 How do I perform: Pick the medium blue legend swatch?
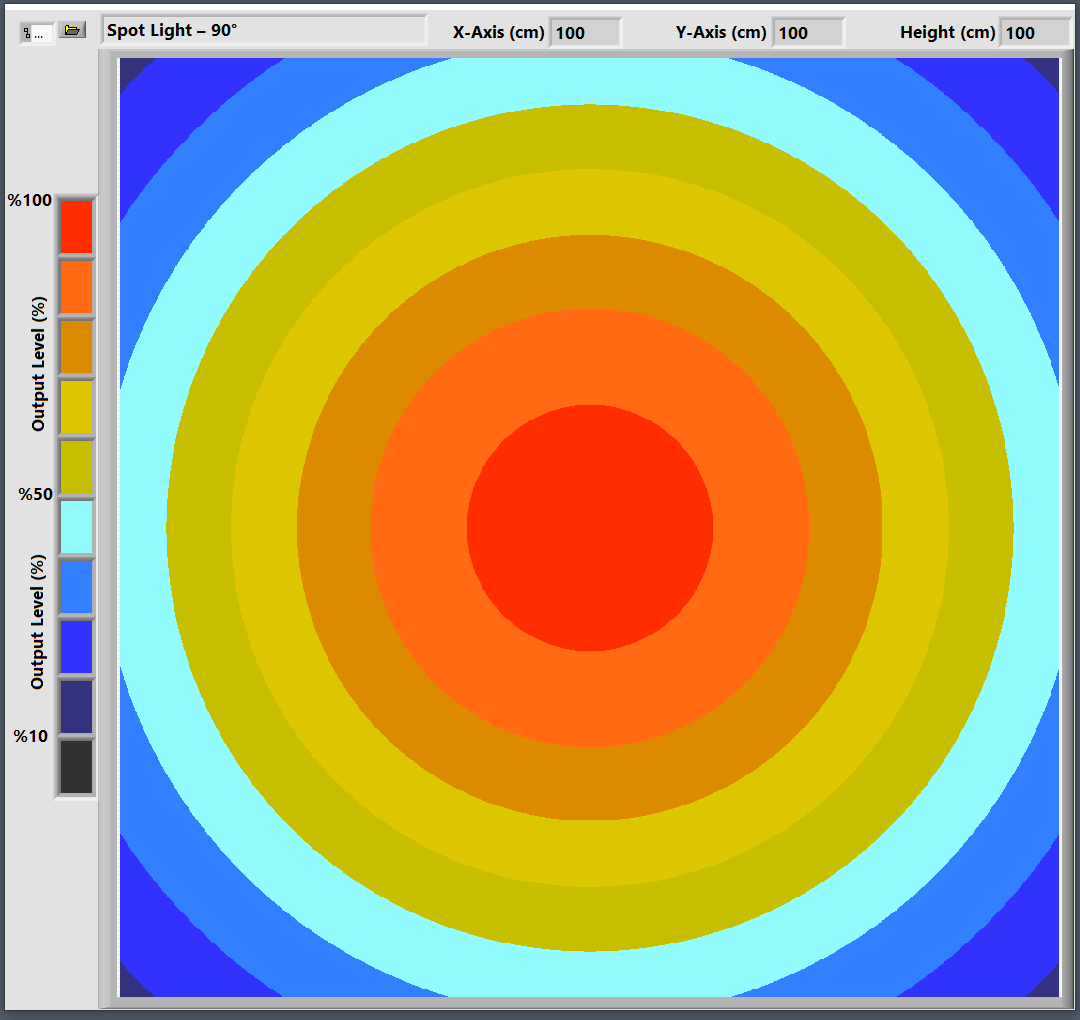[76, 587]
